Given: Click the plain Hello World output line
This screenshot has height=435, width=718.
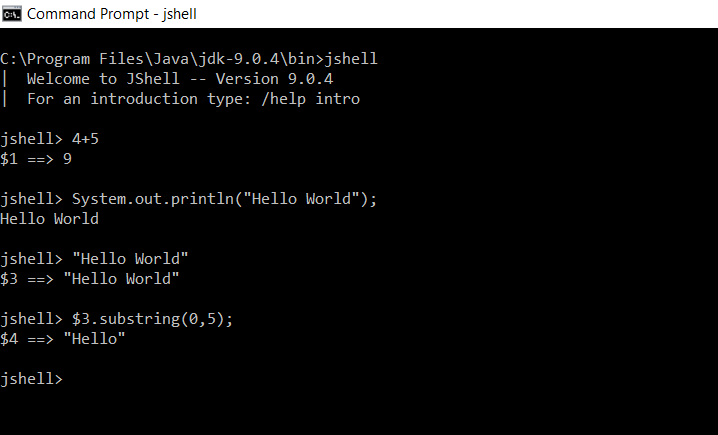Looking at the screenshot, I should 50,219.
